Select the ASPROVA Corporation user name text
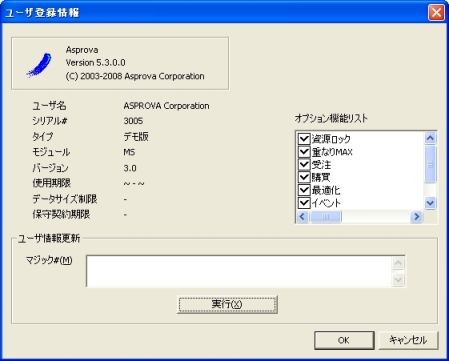 coord(166,106)
